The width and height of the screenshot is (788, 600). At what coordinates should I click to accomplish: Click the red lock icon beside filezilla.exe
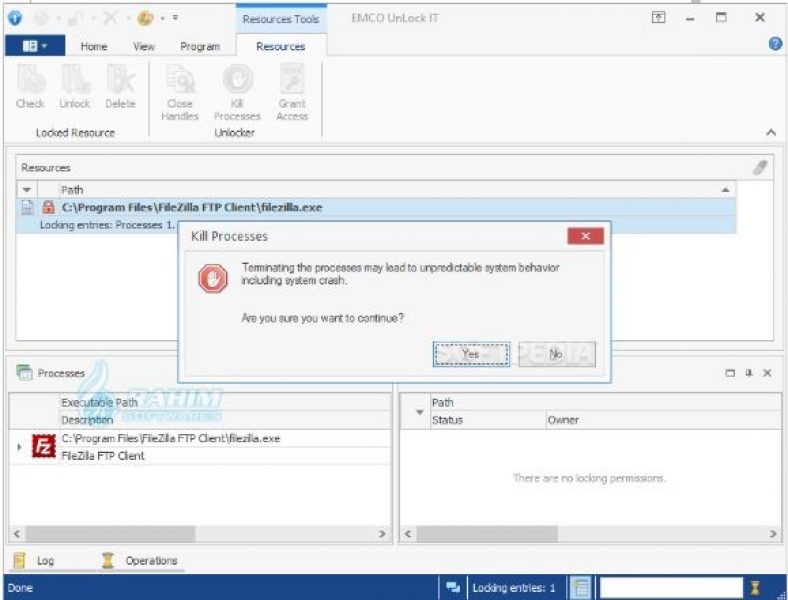click(48, 207)
